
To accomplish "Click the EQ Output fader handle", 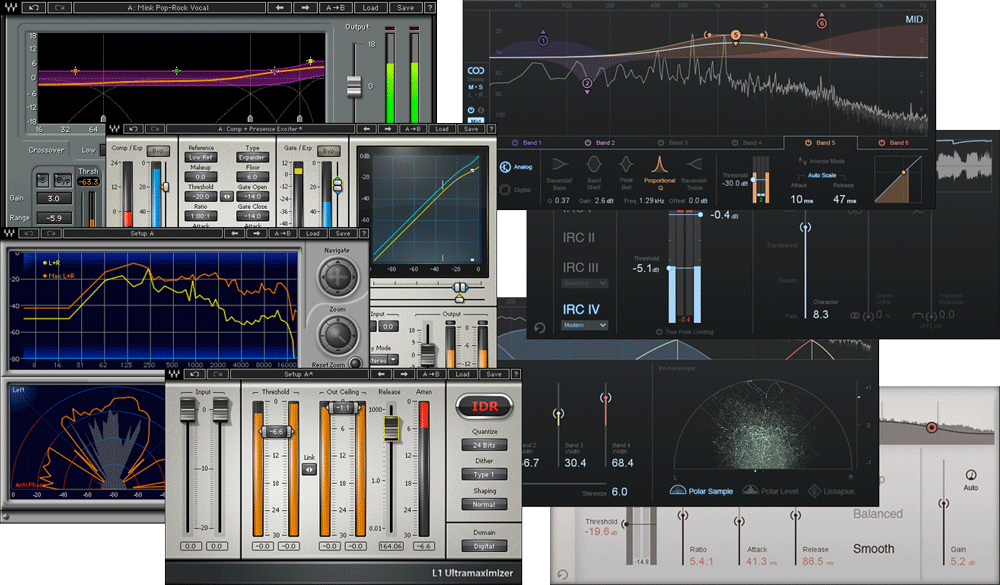I will (x=354, y=85).
